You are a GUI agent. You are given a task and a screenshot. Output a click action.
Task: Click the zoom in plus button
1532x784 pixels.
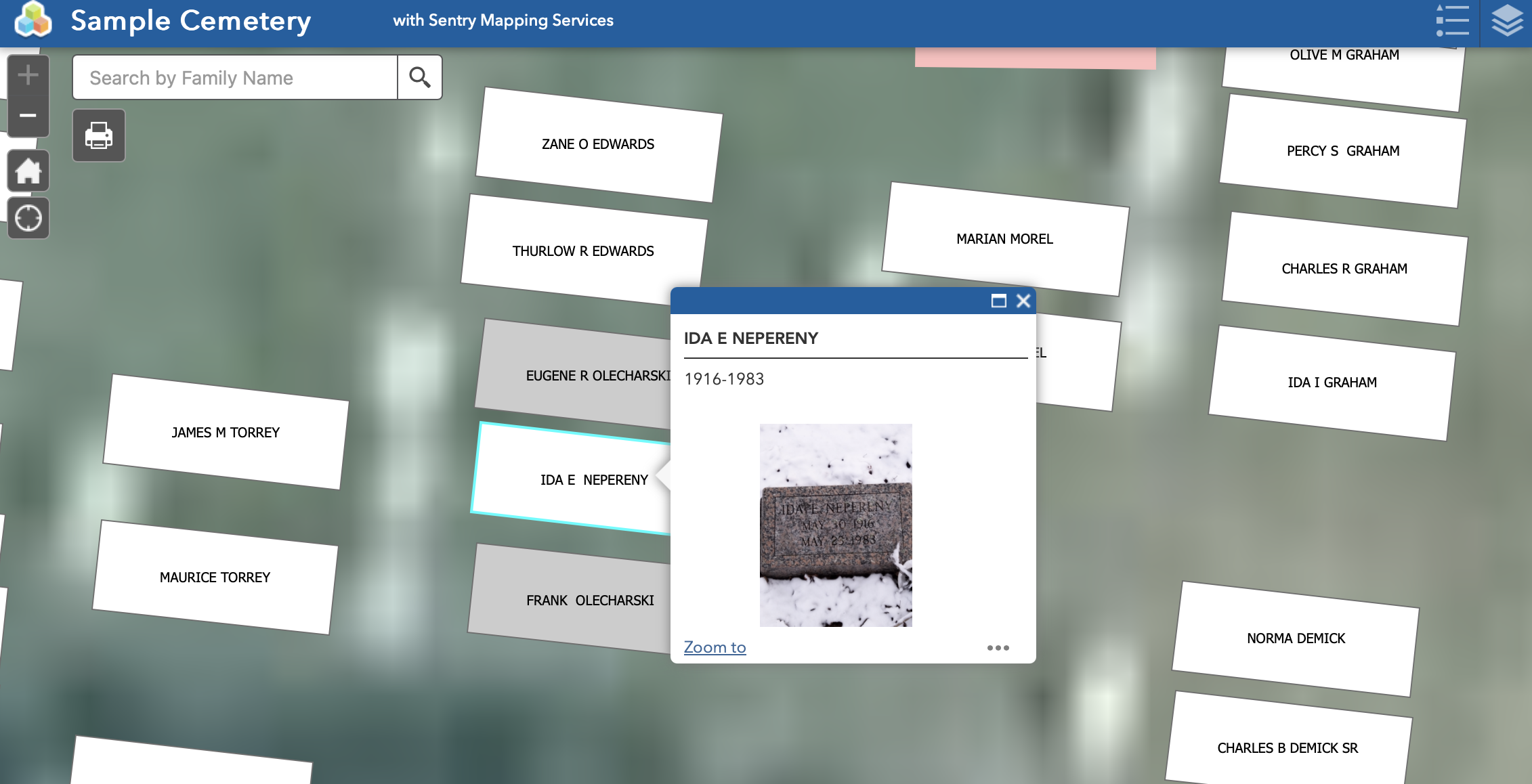click(28, 75)
